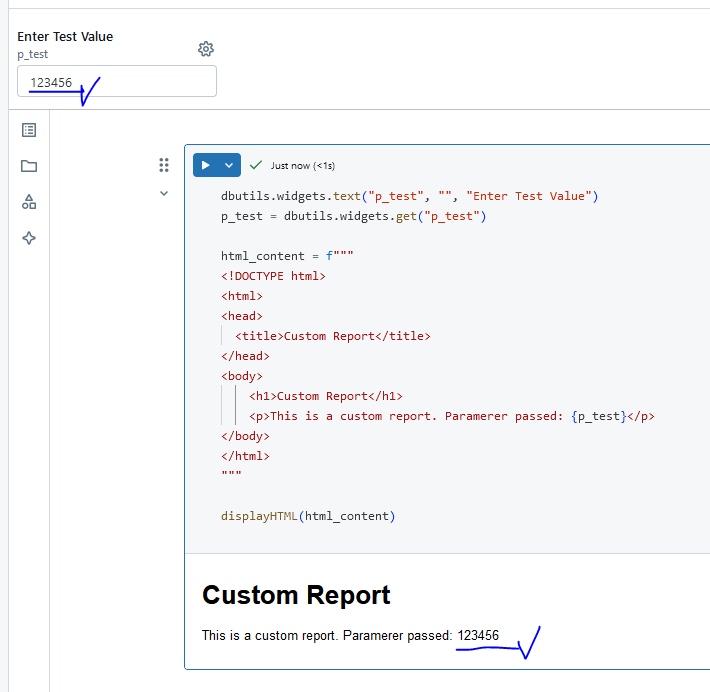Open the catalog shapes icon in sidebar
Image resolution: width=710 pixels, height=692 pixels.
(29, 202)
